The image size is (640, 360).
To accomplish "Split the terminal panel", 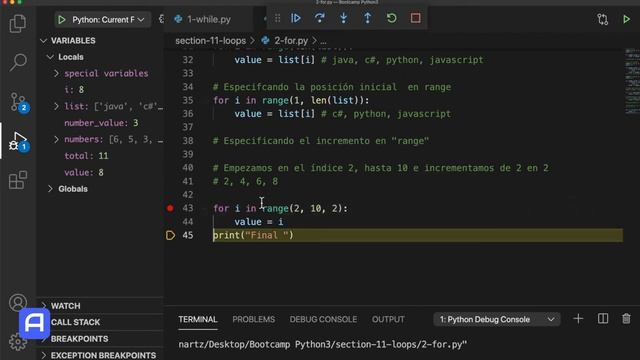I will point(603,319).
